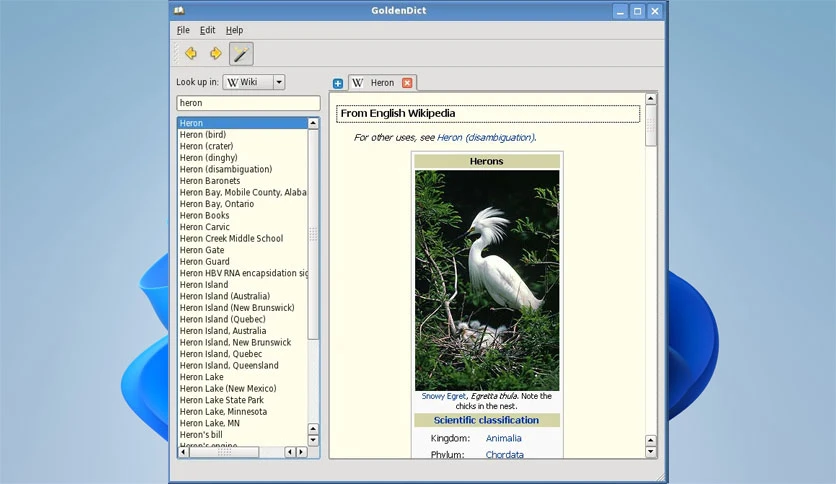836x484 pixels.
Task: Click Wikipedia W icon on Heron tab
Action: click(358, 83)
